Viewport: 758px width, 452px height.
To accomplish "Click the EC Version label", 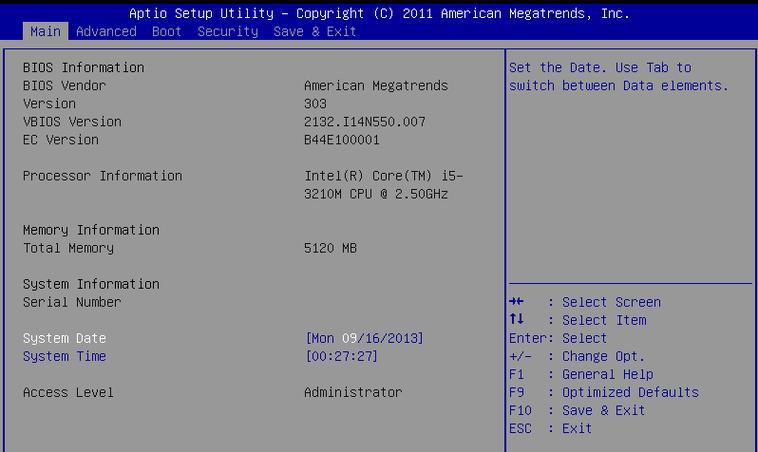I will (61, 140).
